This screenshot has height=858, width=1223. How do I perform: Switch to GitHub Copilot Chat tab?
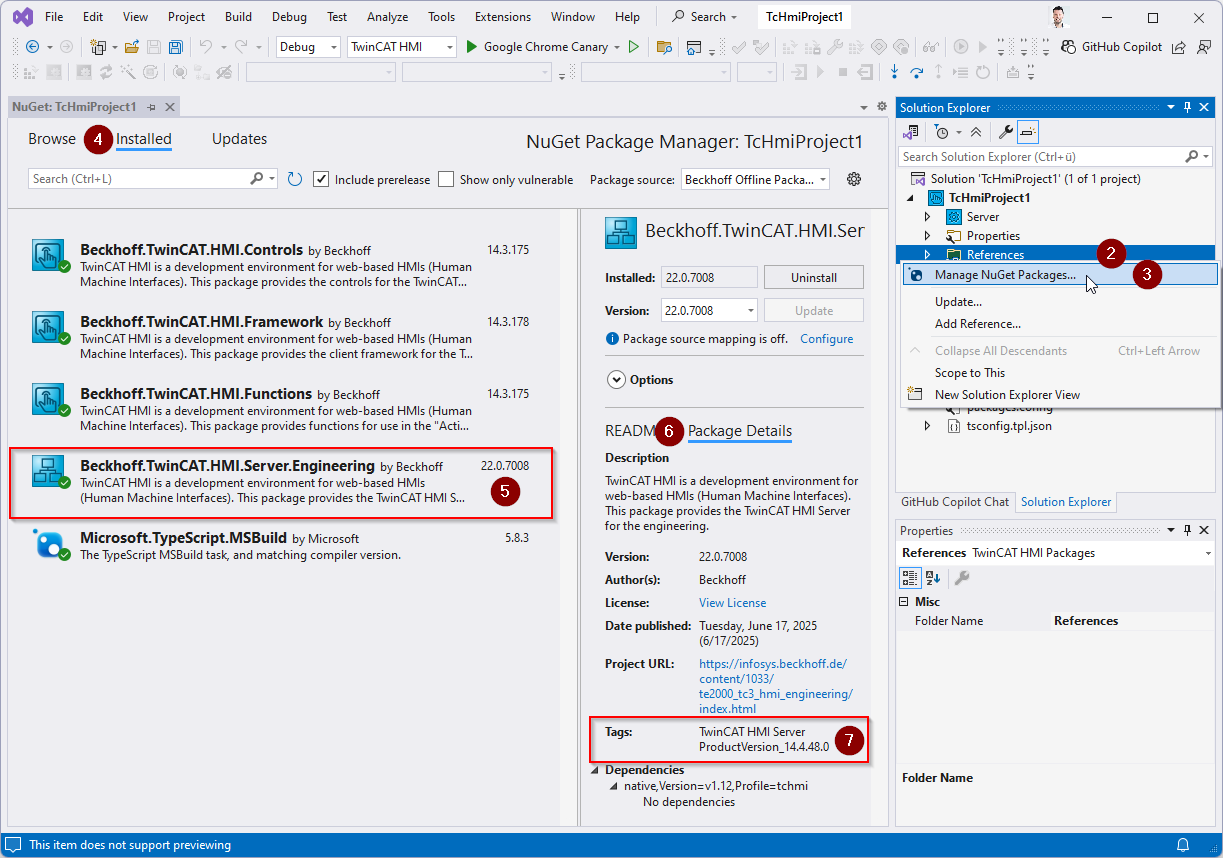(956, 502)
